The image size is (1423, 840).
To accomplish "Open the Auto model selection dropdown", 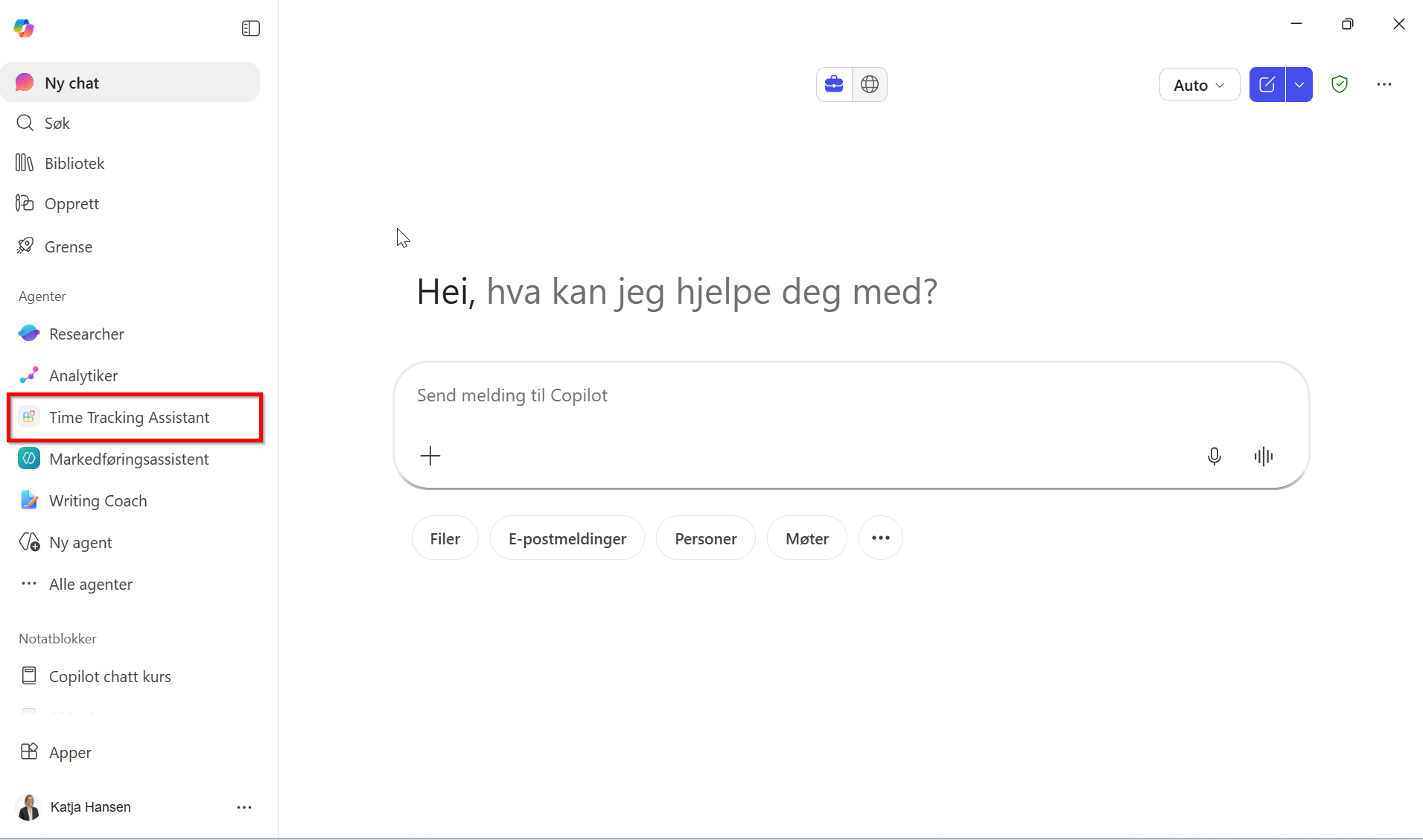I will pos(1197,84).
